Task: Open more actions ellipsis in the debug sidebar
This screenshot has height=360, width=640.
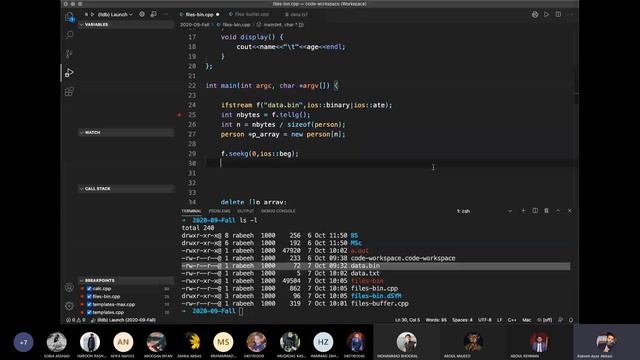Action: point(166,14)
